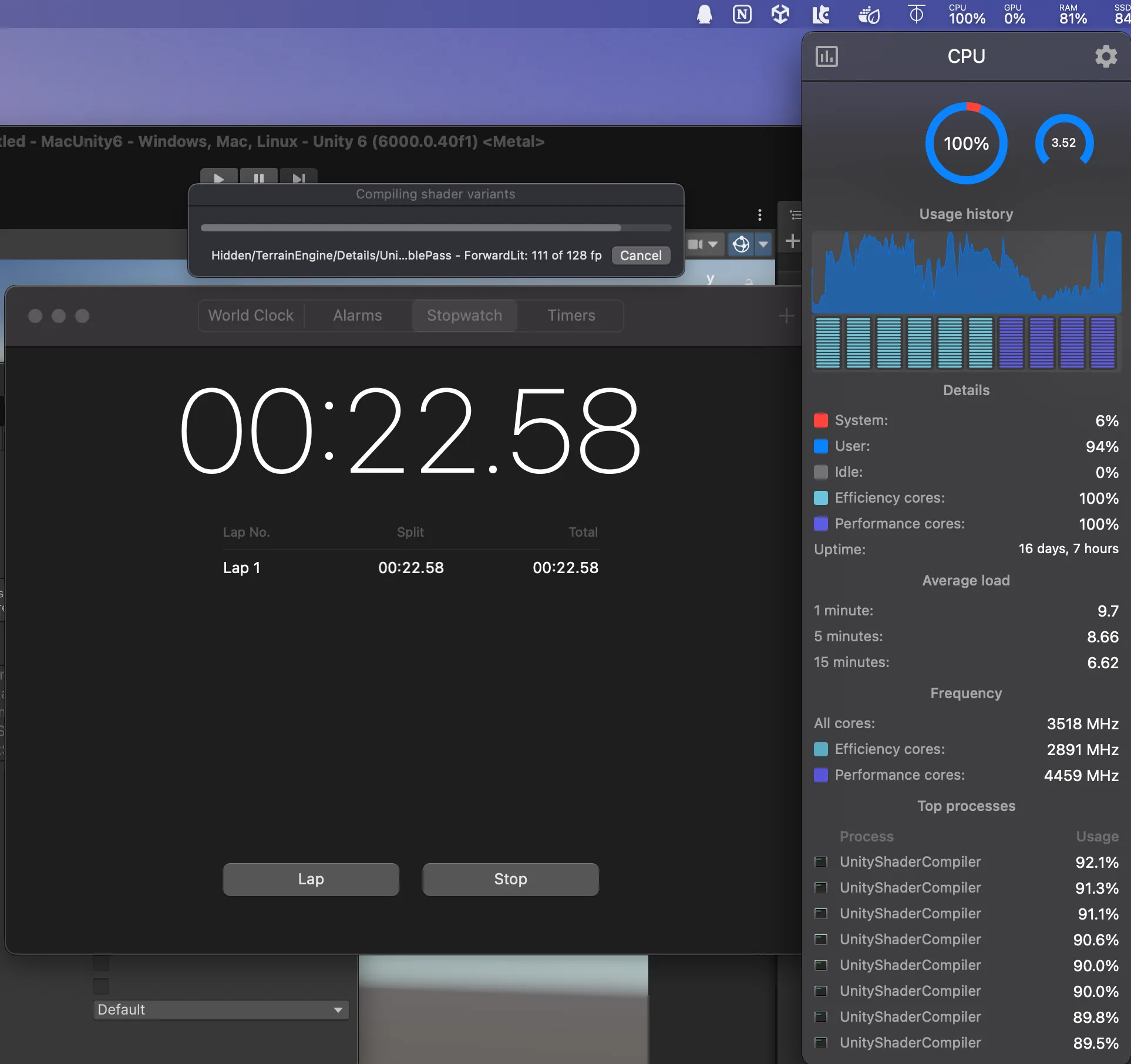
Task: Click Unity pause button
Action: (x=258, y=177)
